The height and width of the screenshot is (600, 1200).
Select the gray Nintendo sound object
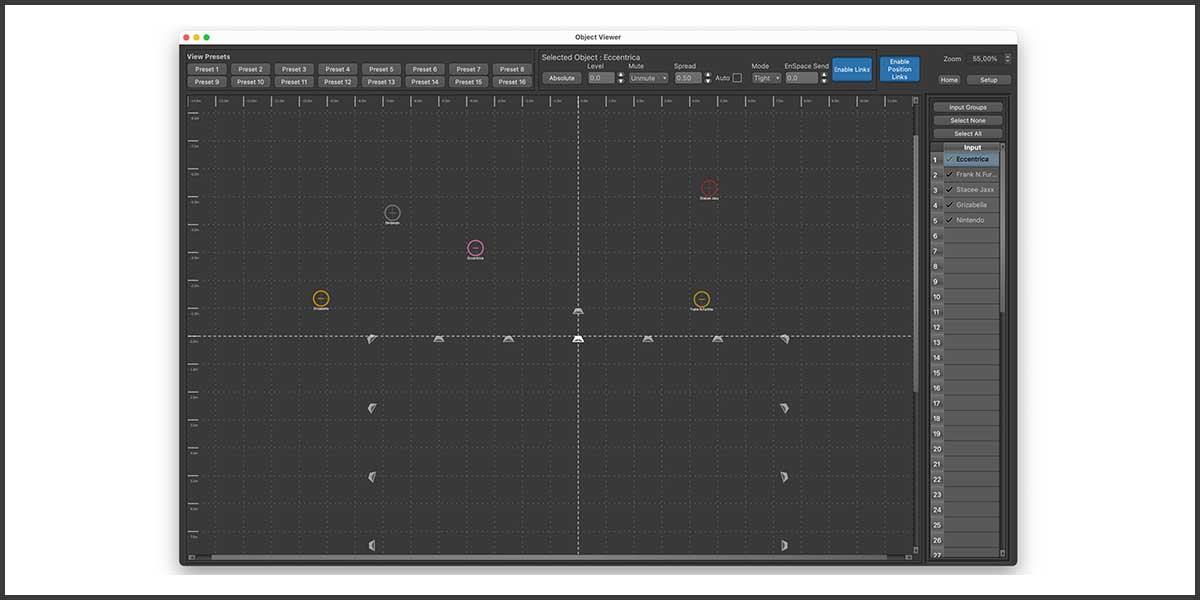coord(393,212)
